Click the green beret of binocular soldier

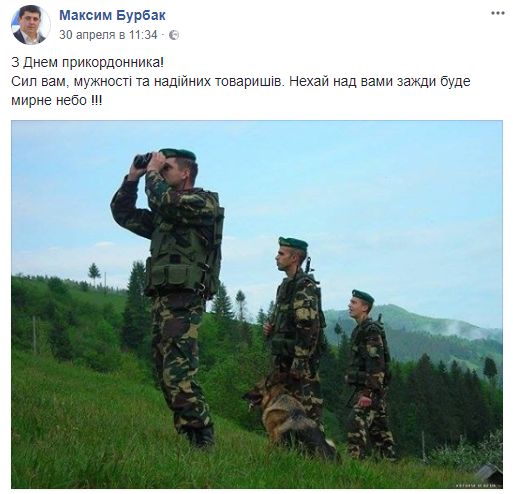[x=178, y=153]
